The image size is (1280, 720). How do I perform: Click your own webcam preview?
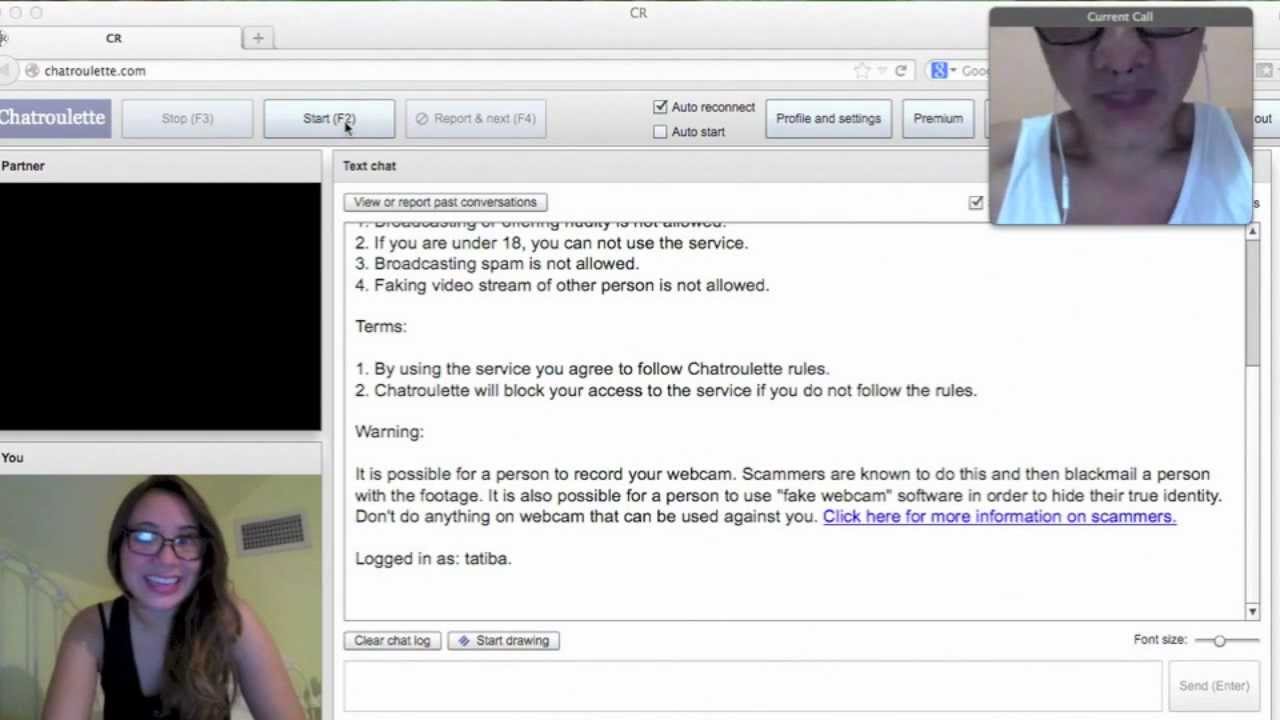click(x=160, y=597)
